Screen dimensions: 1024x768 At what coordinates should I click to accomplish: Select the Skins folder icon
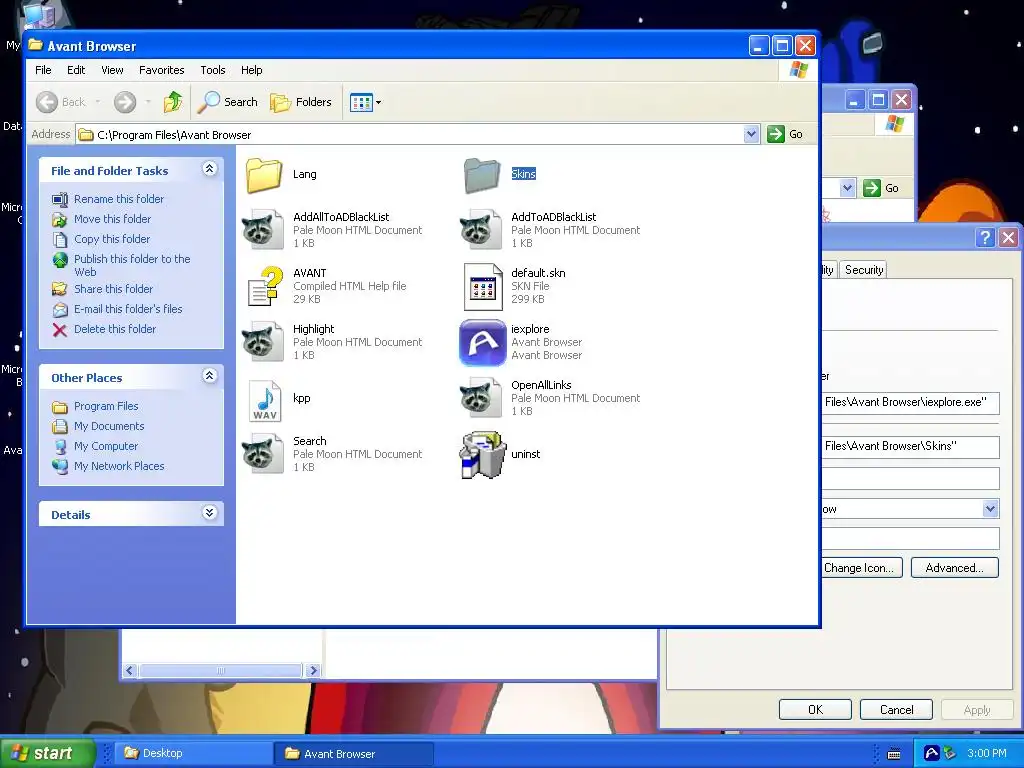(x=482, y=174)
